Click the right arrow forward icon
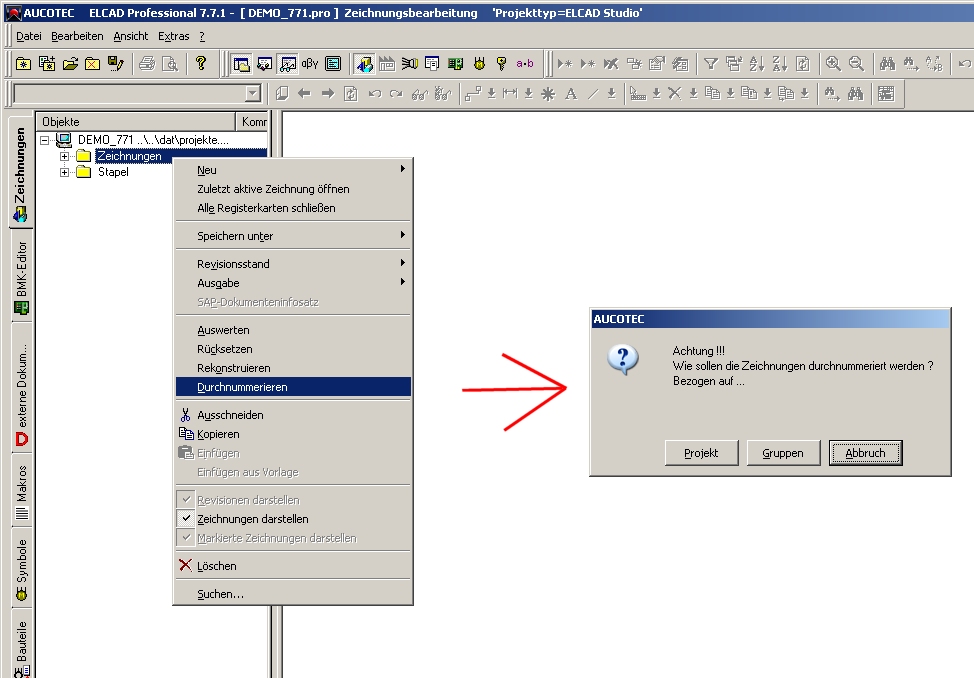Viewport: 974px width, 678px height. [x=328, y=94]
